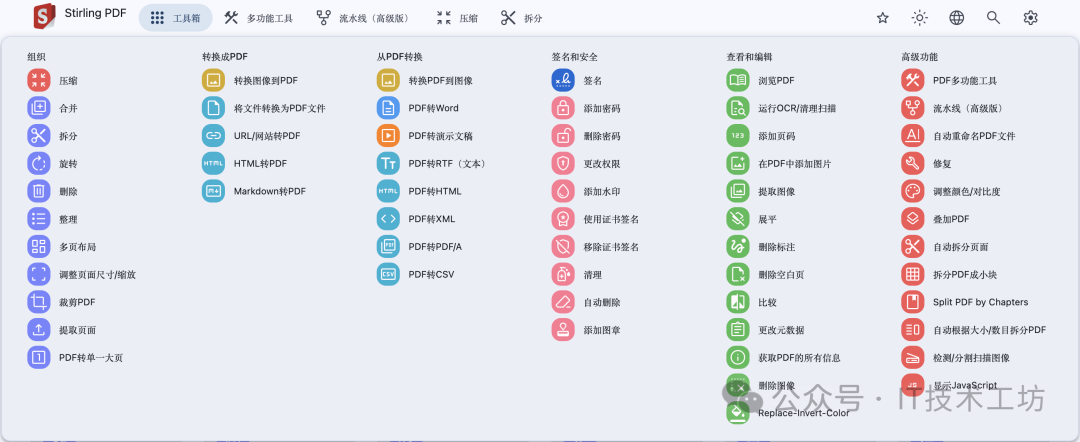Toggle dark mode with the sun icon

(920, 18)
